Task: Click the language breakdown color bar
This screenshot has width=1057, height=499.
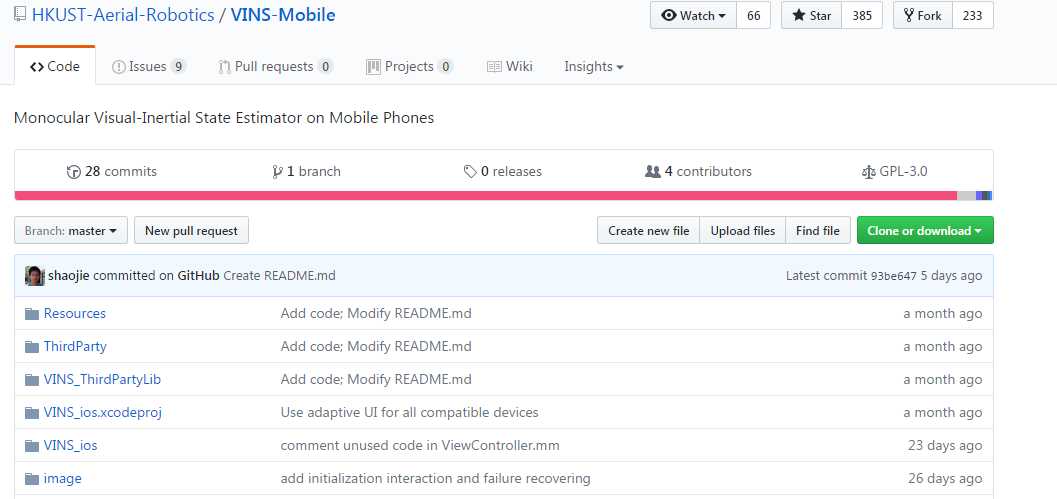Action: [x=504, y=196]
